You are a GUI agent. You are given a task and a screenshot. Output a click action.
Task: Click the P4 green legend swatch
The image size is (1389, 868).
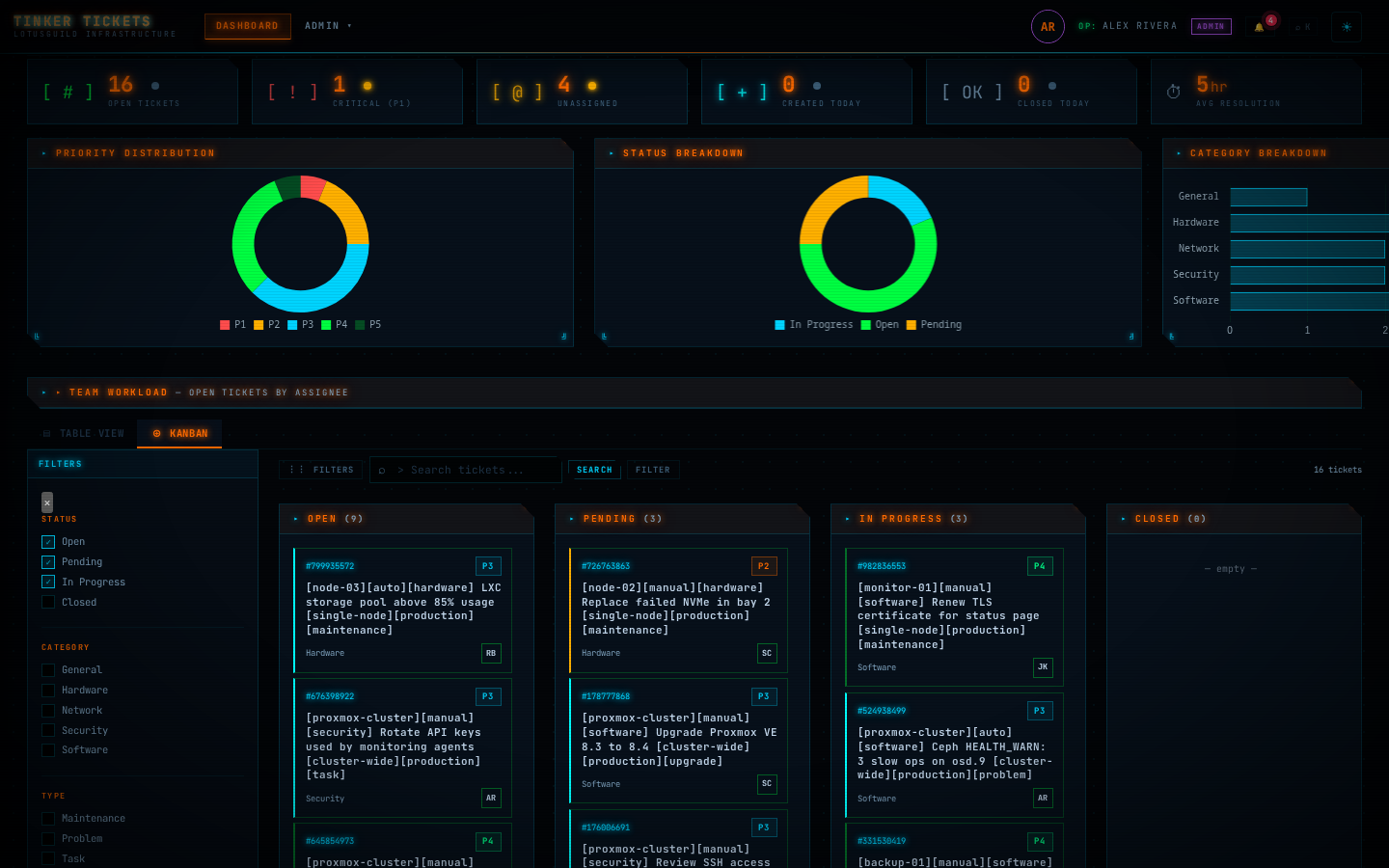326,325
